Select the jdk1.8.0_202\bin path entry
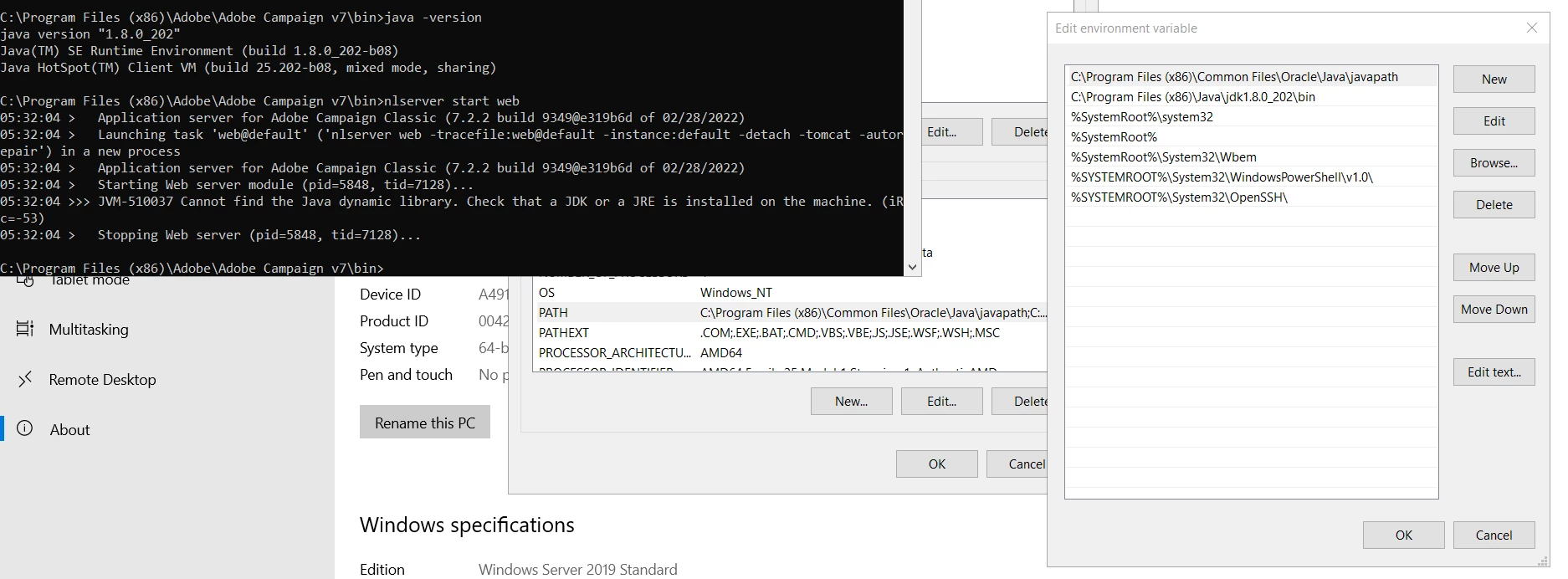The width and height of the screenshot is (1568, 579). [1251, 97]
